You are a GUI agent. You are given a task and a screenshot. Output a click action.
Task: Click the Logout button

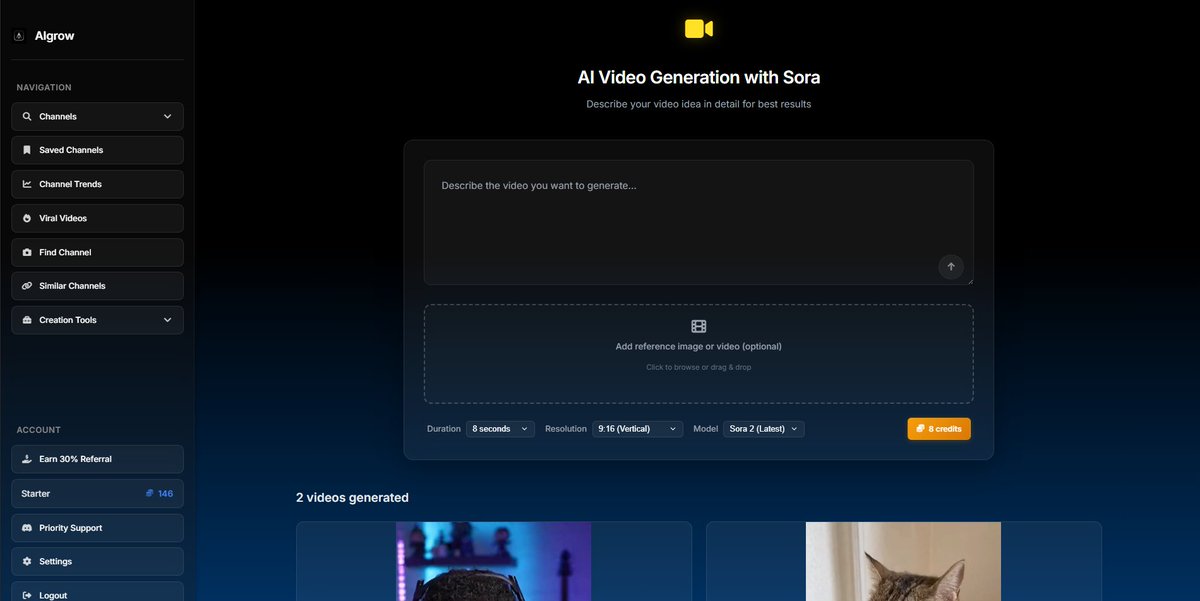point(97,592)
